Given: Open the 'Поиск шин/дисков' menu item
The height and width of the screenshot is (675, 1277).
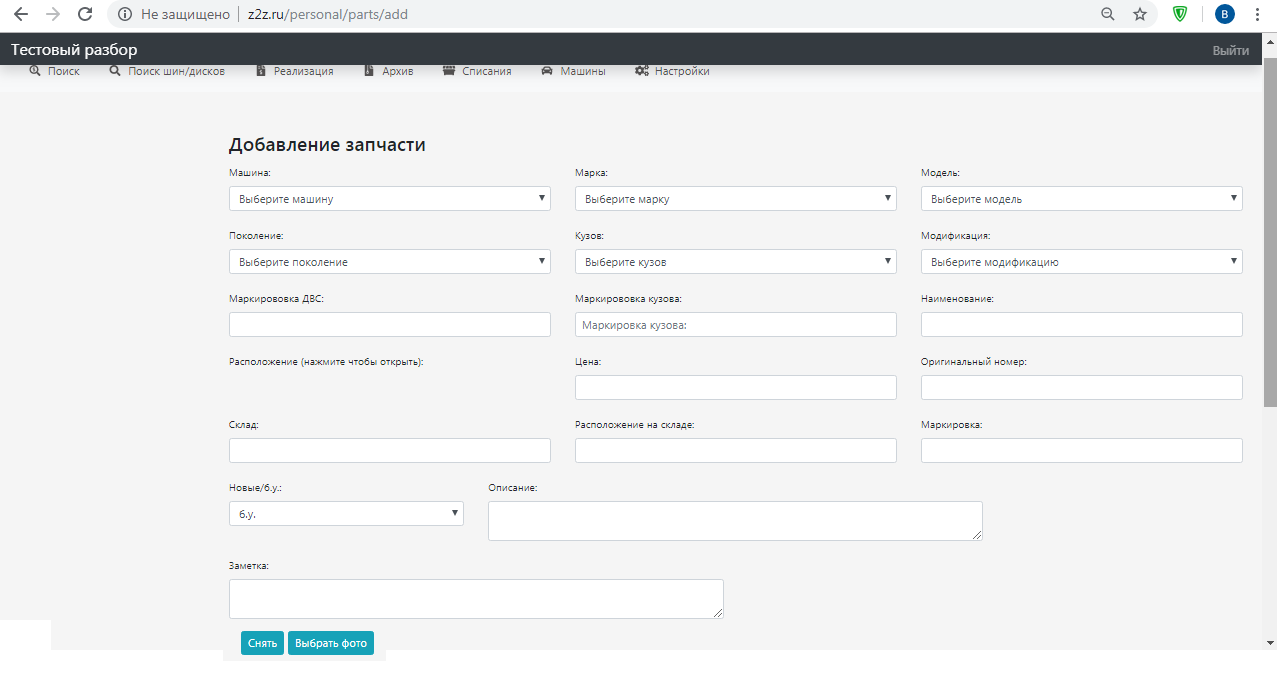Looking at the screenshot, I should tap(176, 71).
